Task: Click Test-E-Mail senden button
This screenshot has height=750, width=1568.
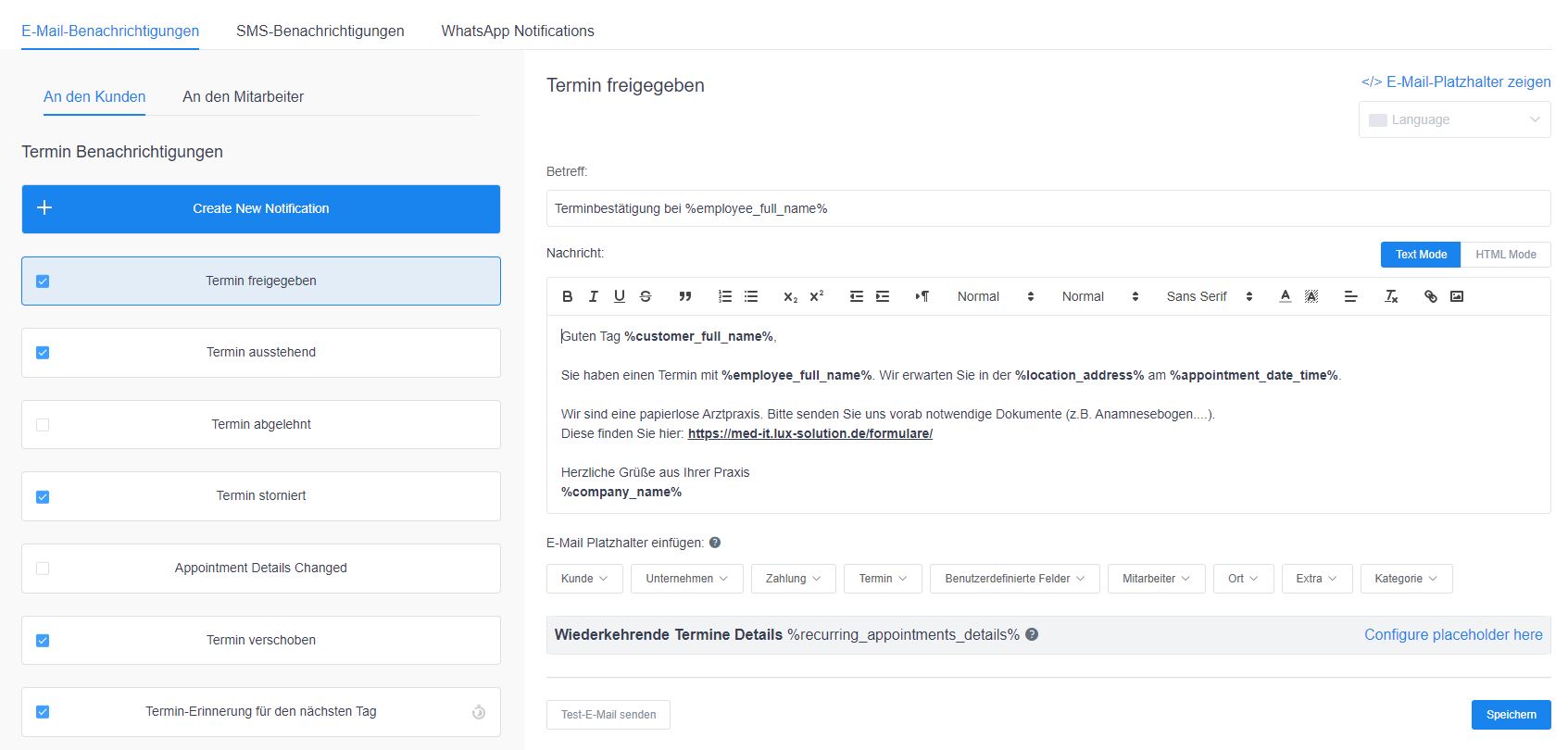Action: tap(608, 715)
